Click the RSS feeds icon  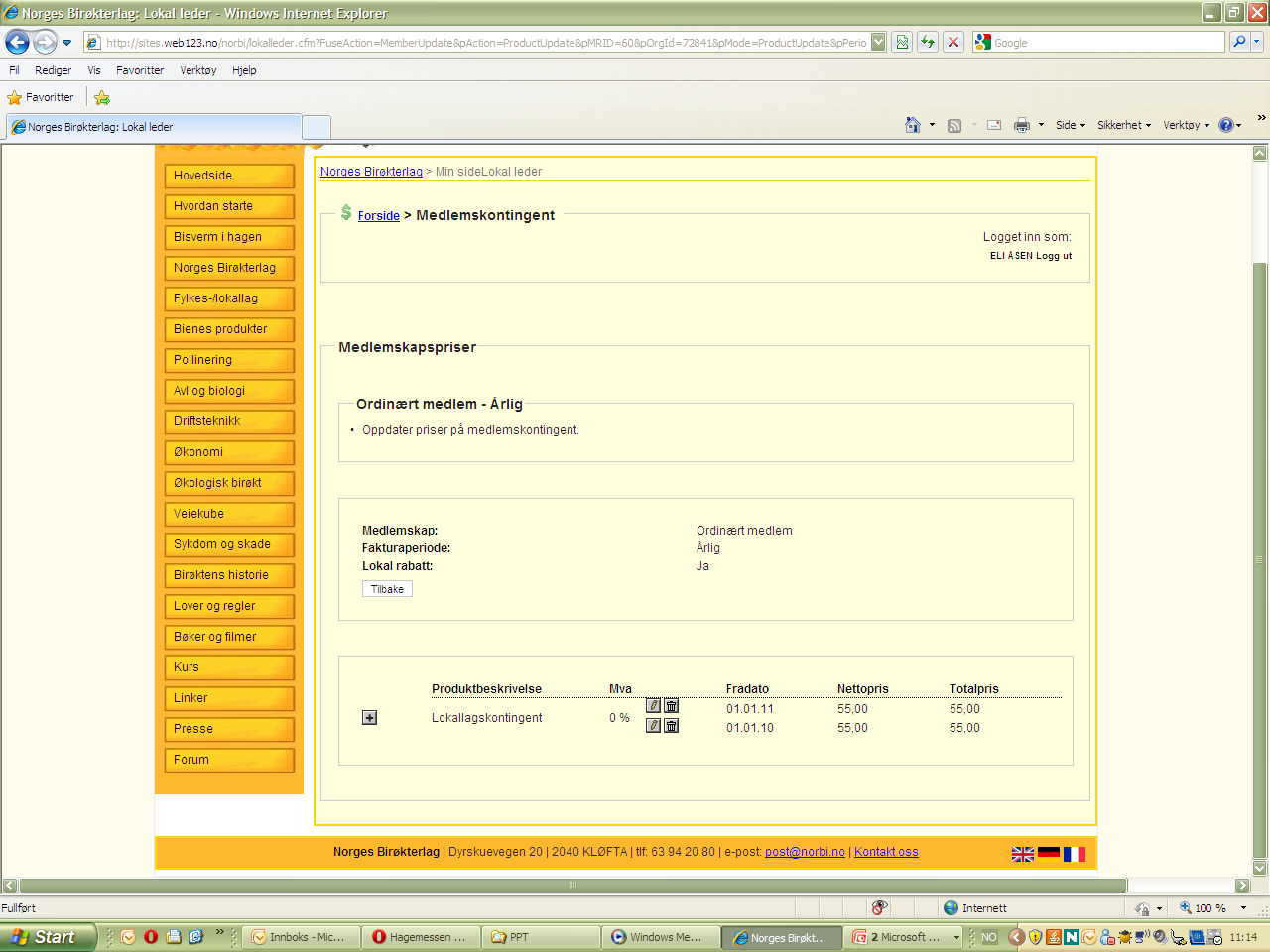click(x=954, y=125)
